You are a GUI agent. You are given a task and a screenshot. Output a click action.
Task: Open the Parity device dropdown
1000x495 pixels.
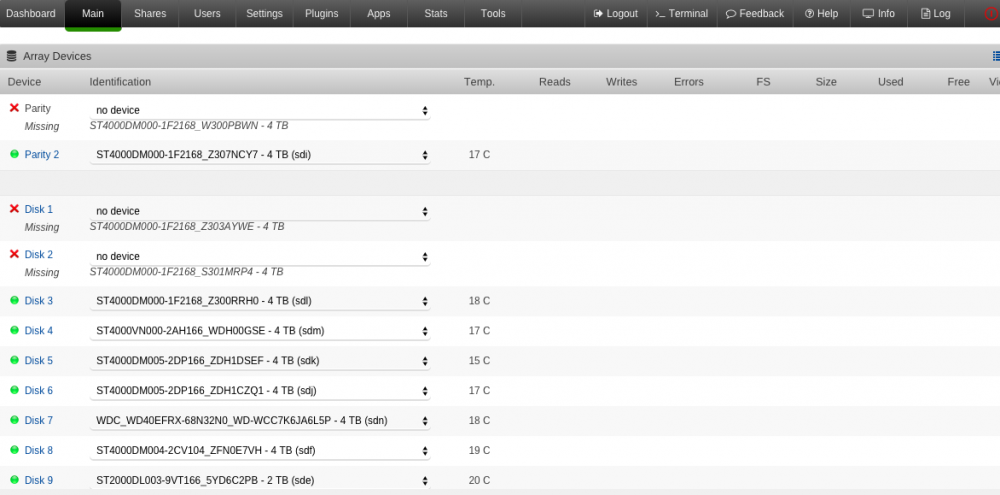[260, 110]
